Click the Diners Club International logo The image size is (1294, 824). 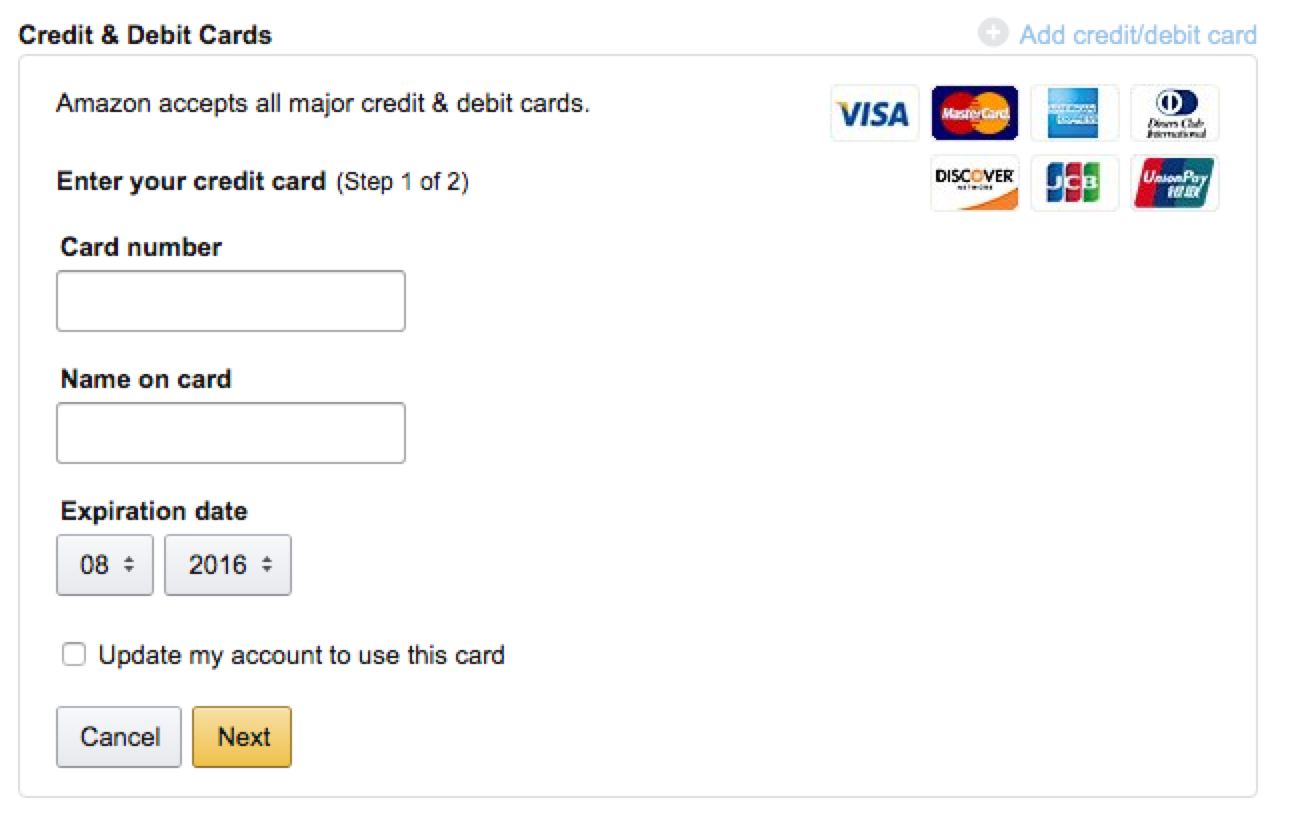coord(1174,113)
